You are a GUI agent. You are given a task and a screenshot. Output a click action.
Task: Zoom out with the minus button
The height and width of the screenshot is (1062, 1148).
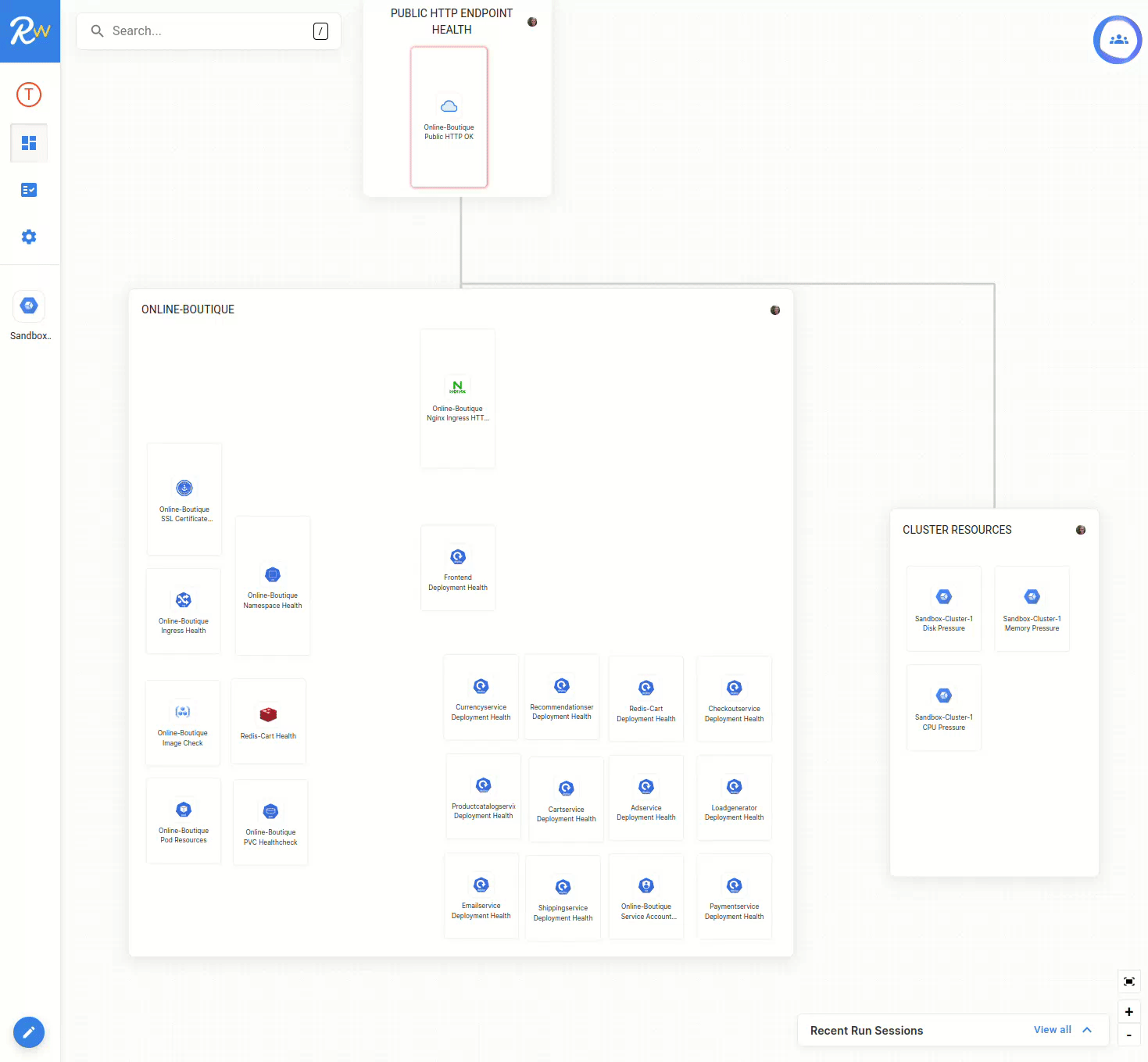click(1128, 1035)
